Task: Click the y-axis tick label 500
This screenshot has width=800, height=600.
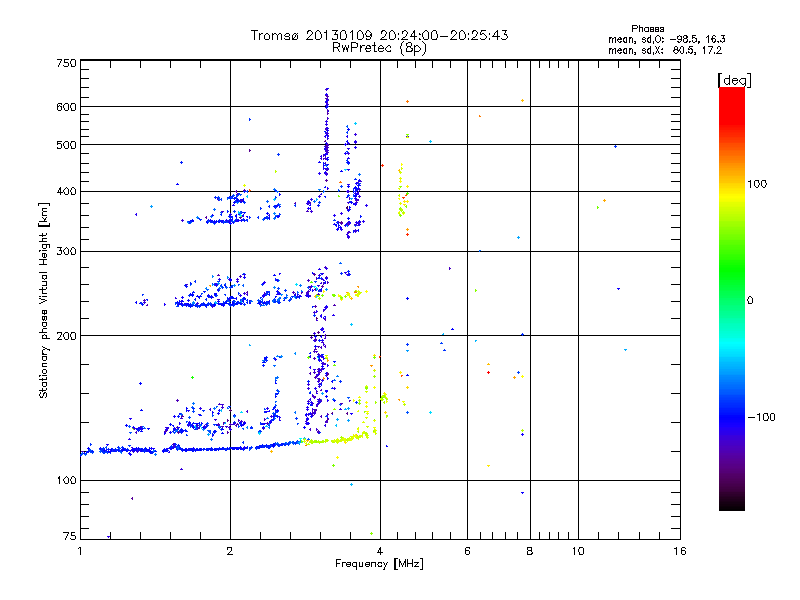Action: click(66, 145)
